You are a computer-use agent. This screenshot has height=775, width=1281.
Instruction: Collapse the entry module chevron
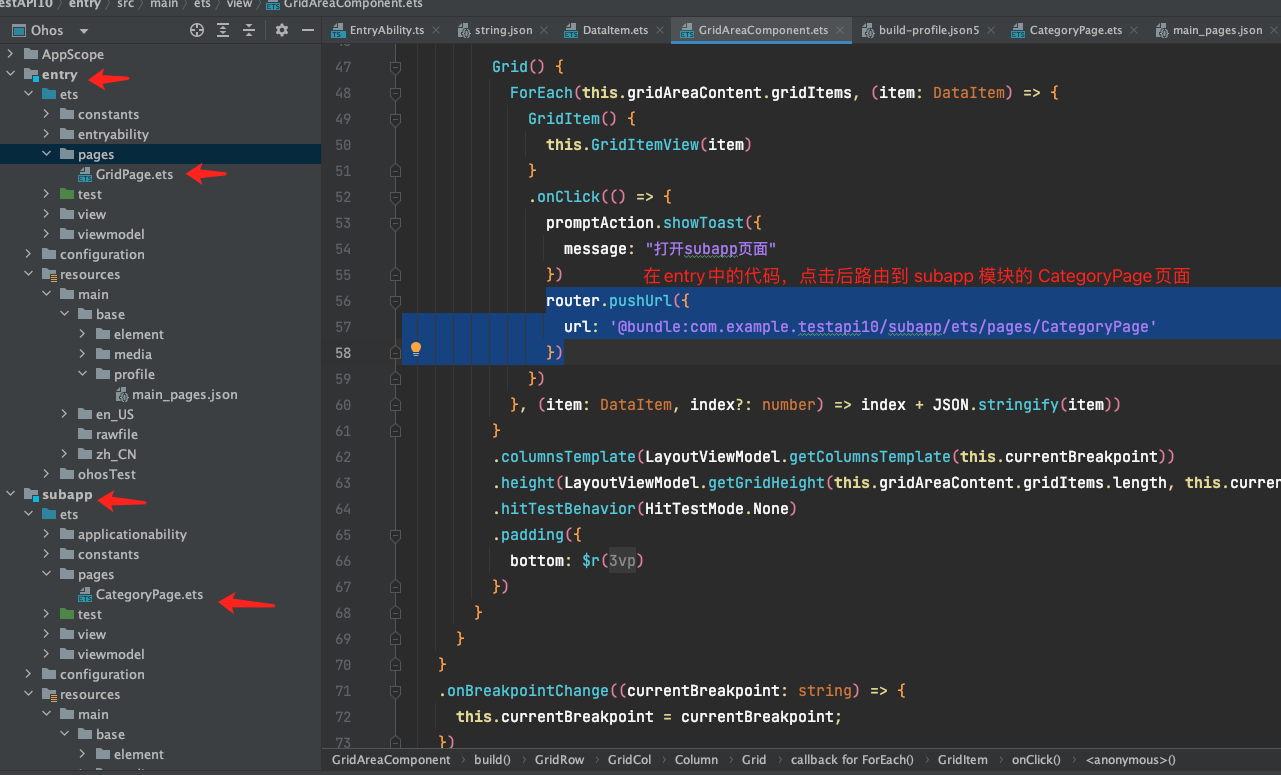pyautogui.click(x=11, y=74)
